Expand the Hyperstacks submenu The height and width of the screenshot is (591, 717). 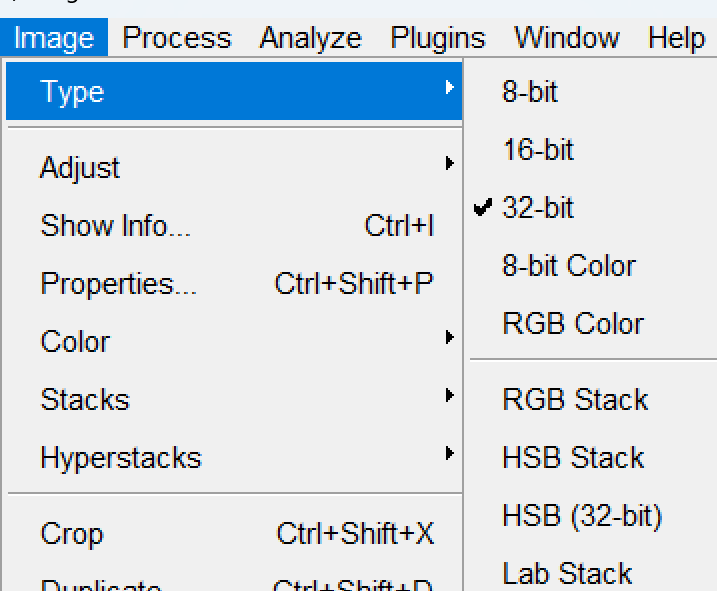121,458
